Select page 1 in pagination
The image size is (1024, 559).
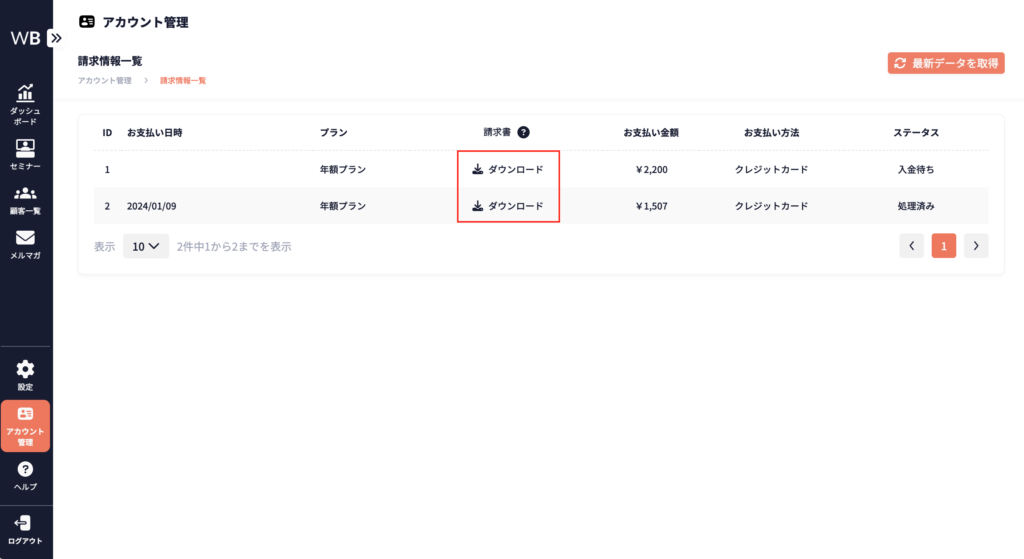pyautogui.click(x=943, y=246)
